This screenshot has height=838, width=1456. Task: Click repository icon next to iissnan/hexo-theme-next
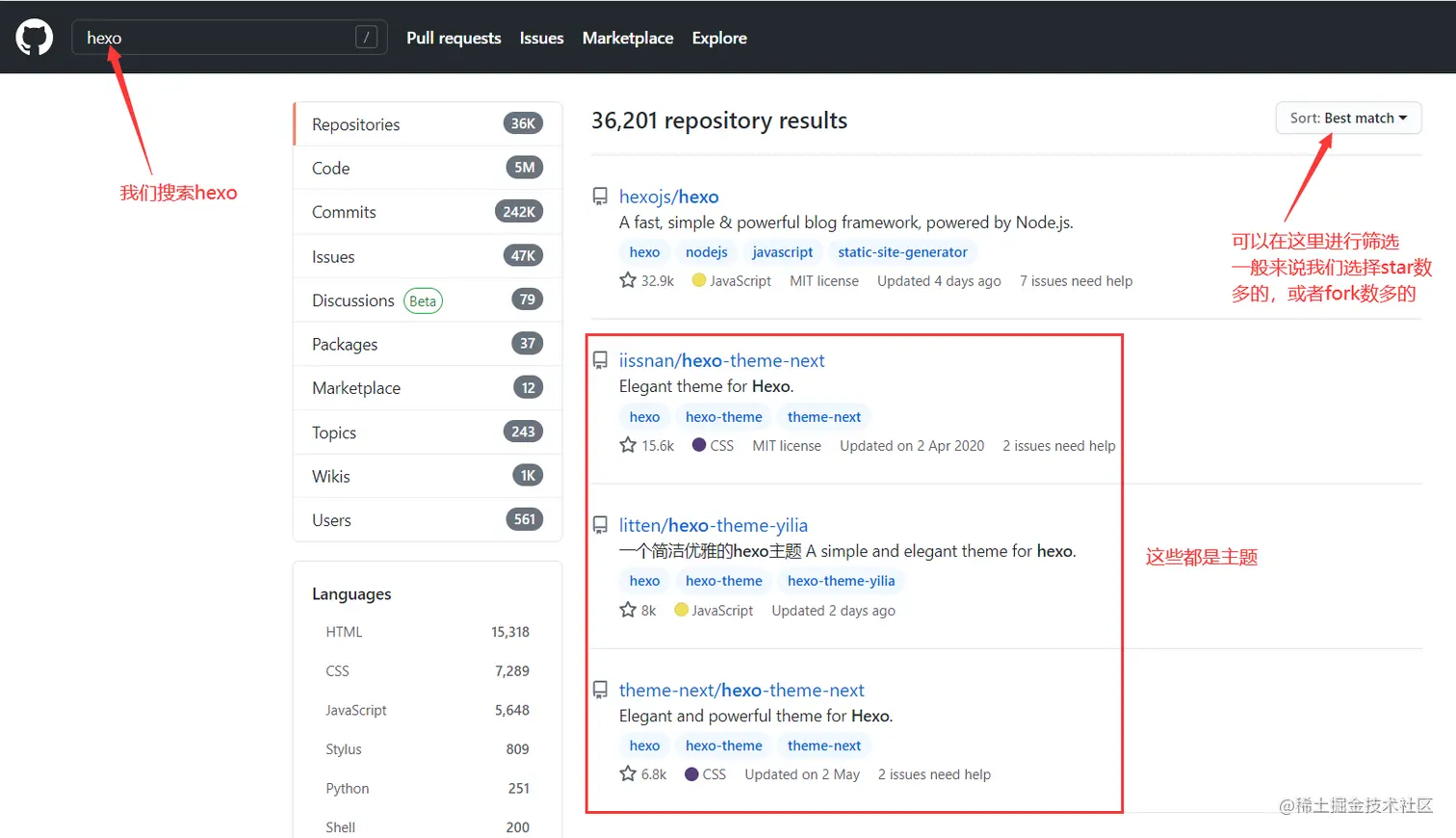click(600, 360)
